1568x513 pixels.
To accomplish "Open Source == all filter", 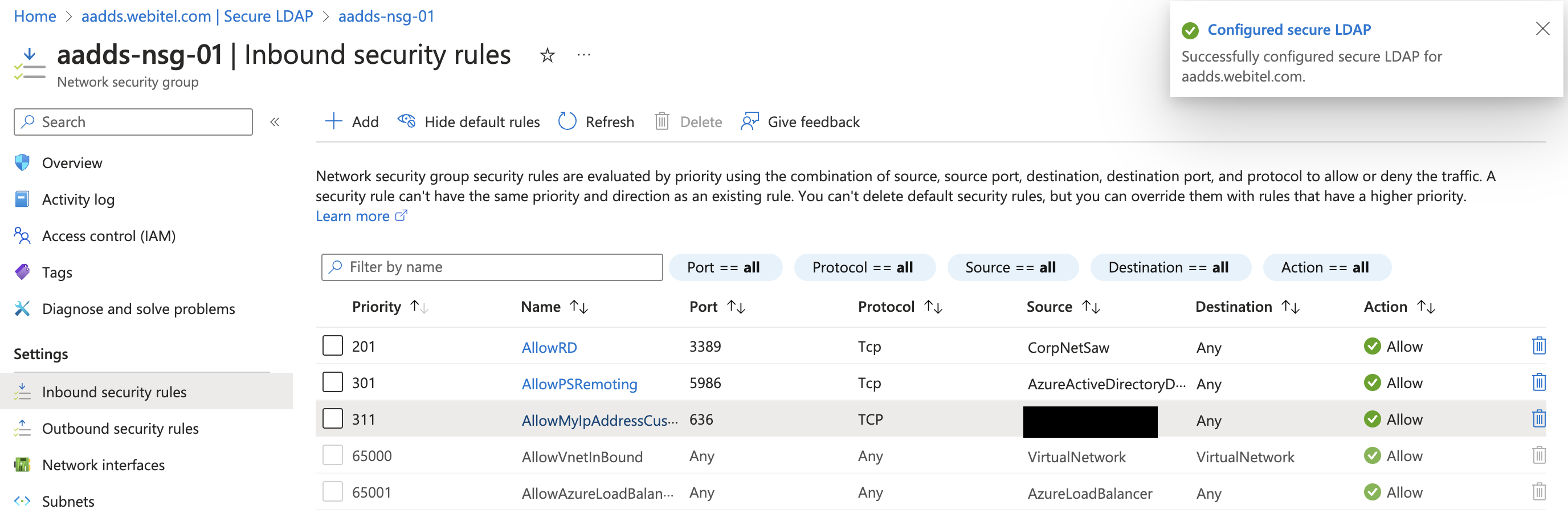I will [x=1012, y=267].
